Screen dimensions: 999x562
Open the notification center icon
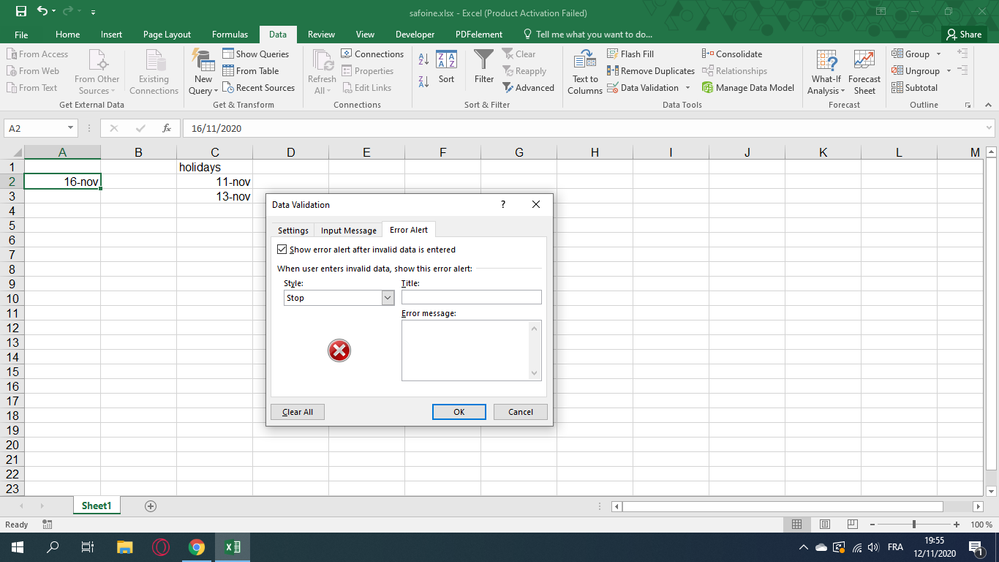(975, 547)
